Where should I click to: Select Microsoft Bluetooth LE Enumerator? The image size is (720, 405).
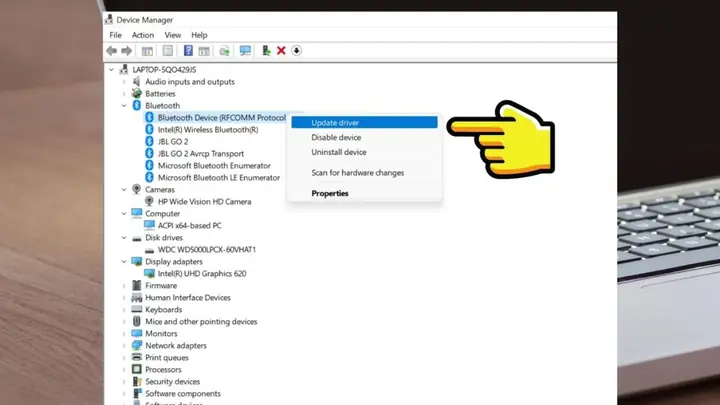[219, 177]
